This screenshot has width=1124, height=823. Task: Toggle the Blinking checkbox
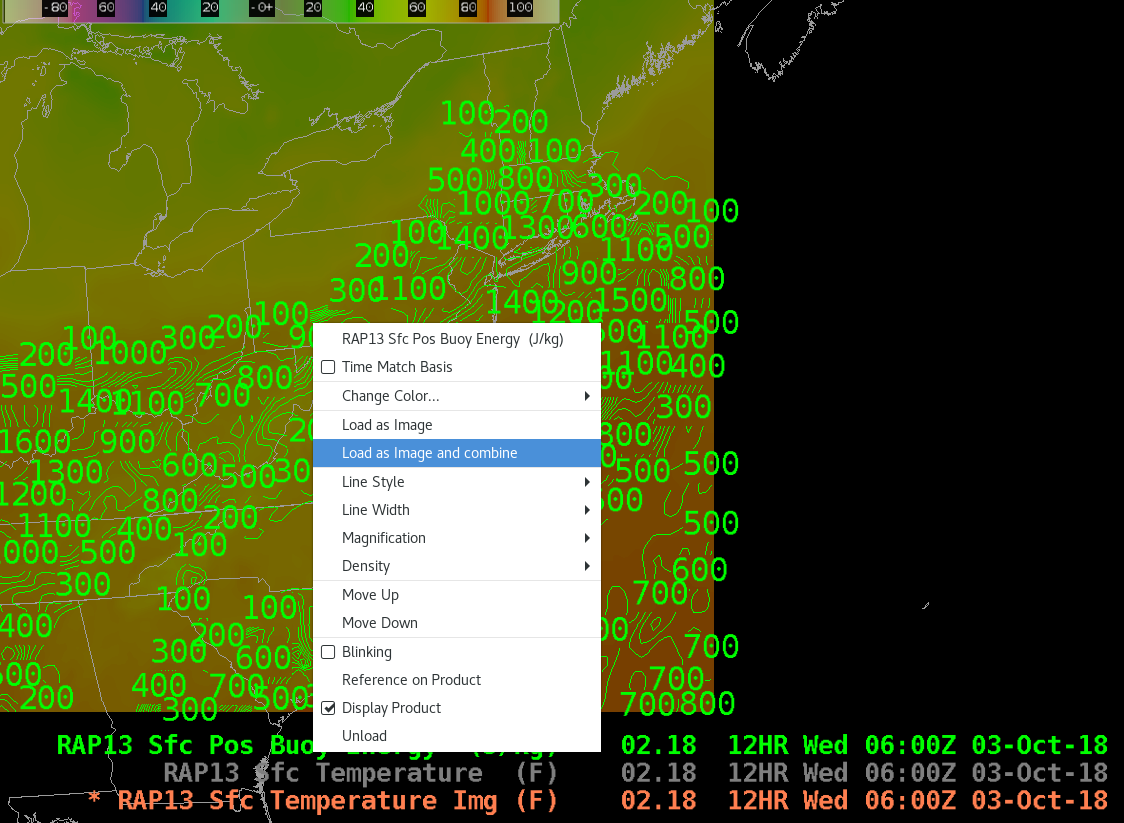click(328, 652)
